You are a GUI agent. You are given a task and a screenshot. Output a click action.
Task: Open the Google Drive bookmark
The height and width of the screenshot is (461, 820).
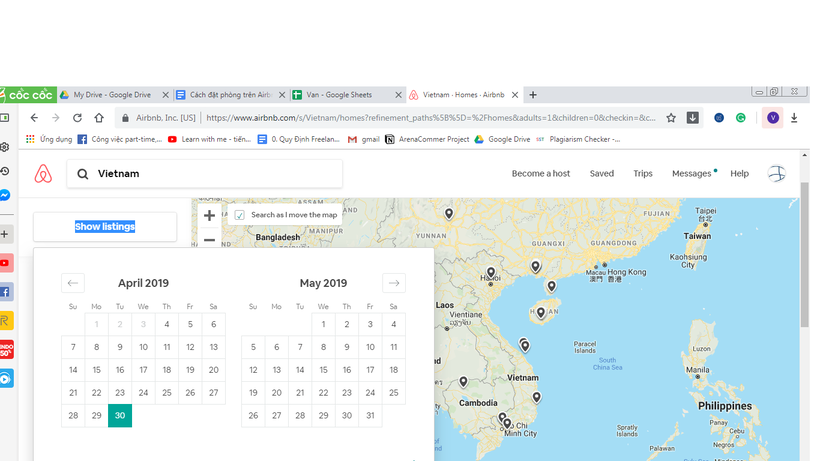(502, 139)
